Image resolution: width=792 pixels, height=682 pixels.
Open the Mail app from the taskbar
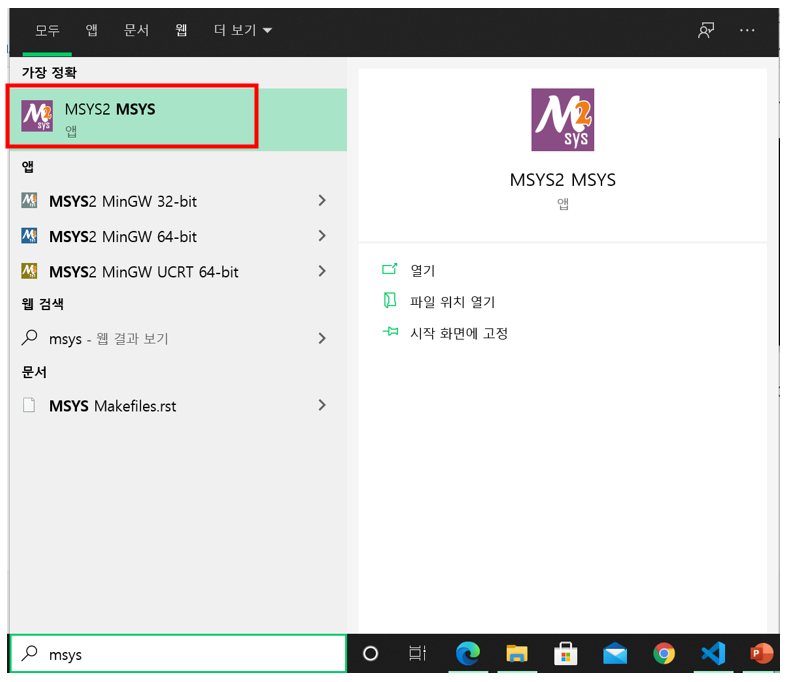click(x=615, y=653)
